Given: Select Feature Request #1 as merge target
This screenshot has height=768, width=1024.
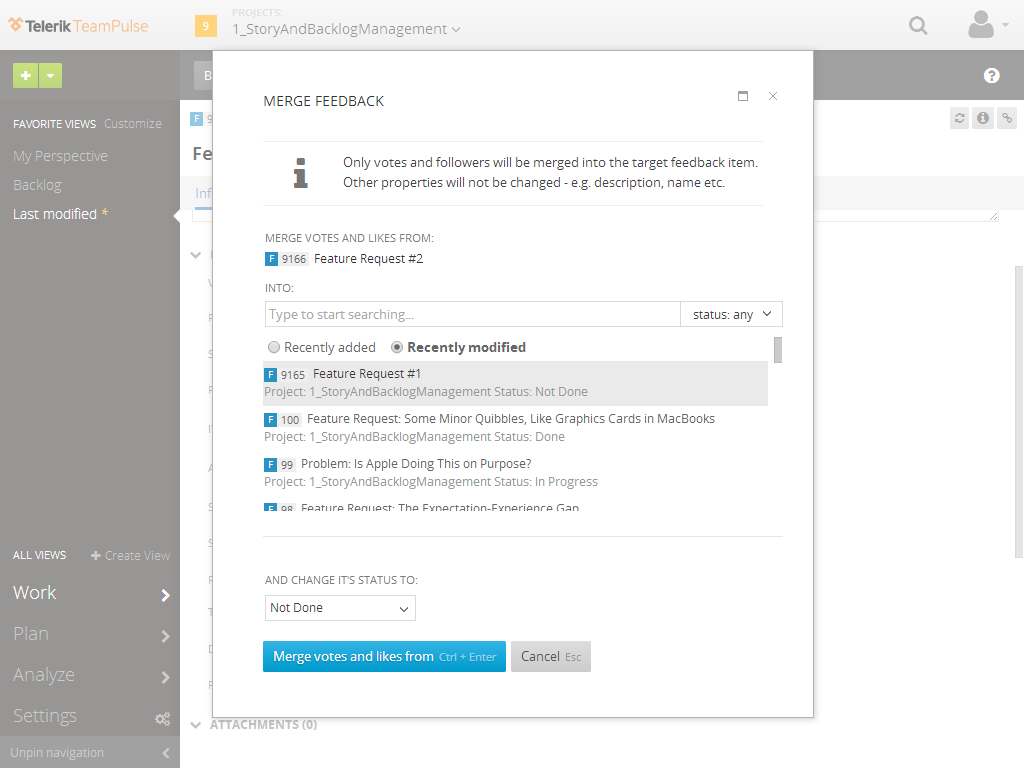Looking at the screenshot, I should tap(515, 383).
